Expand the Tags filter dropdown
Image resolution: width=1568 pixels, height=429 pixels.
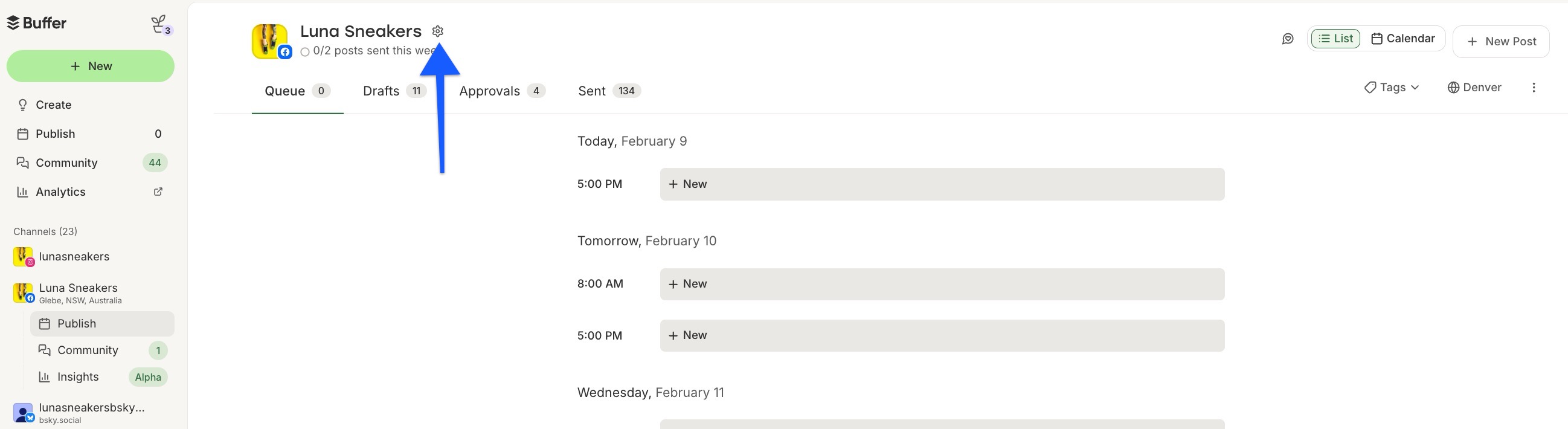click(1392, 88)
